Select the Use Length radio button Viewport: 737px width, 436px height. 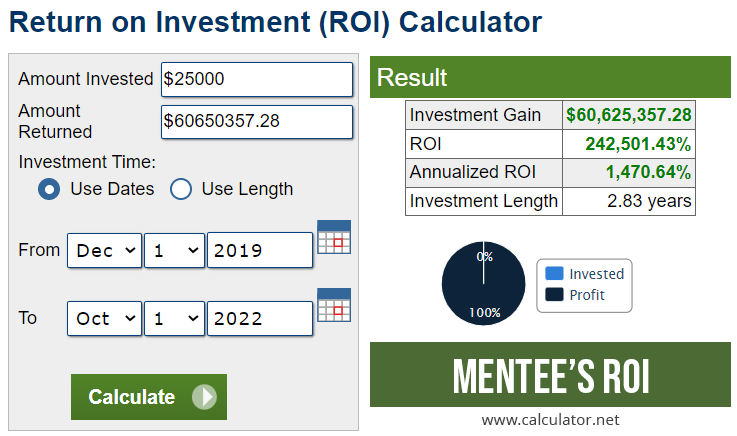coord(181,189)
